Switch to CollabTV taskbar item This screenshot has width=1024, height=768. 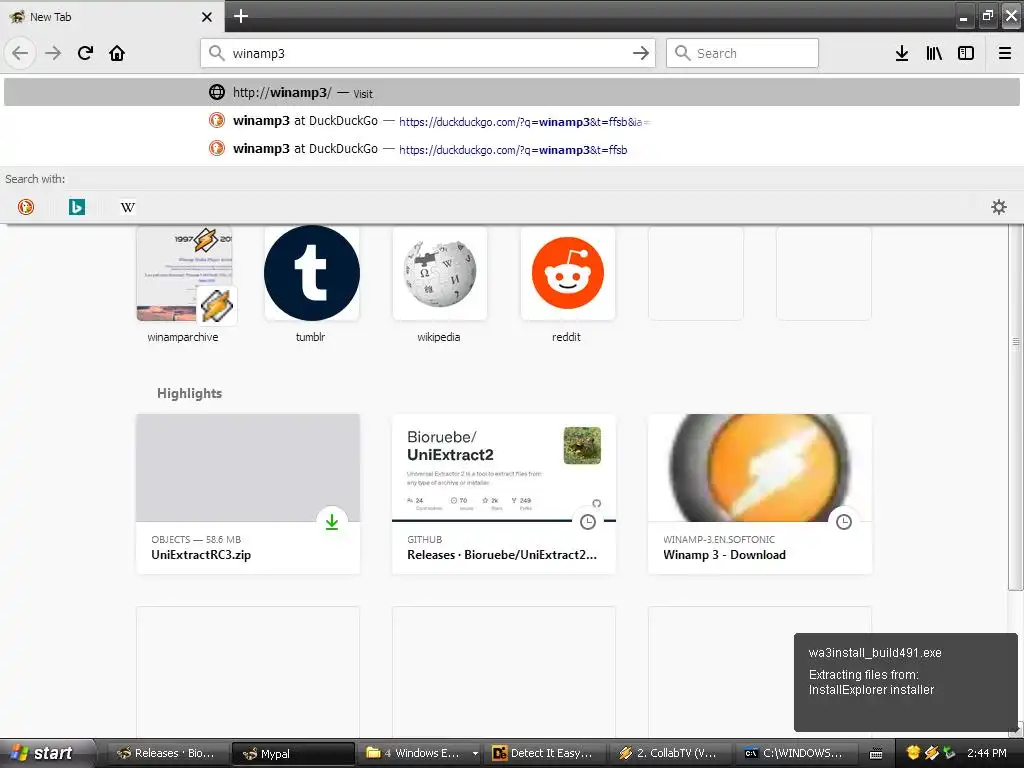[671, 753]
